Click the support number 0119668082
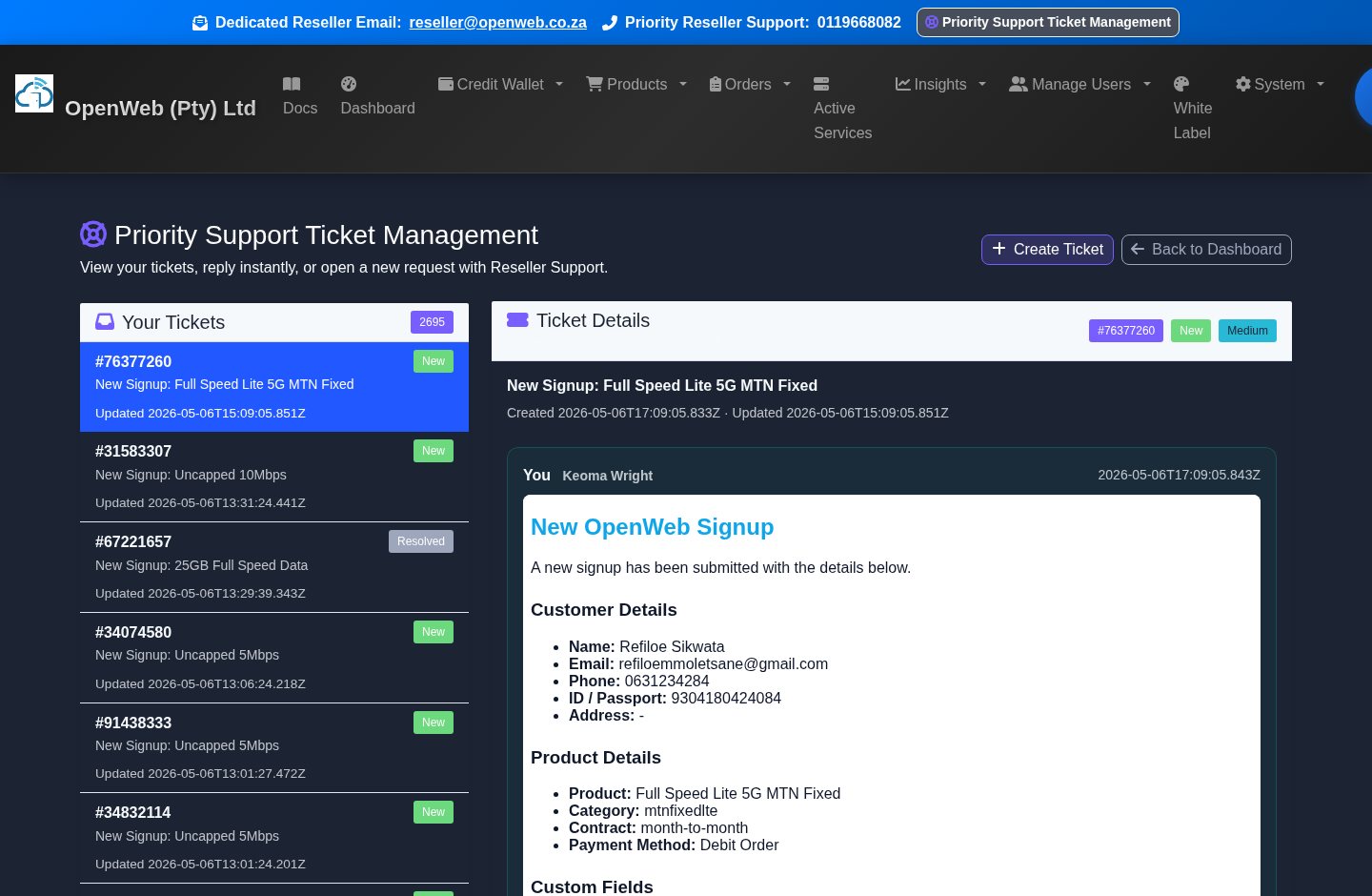The width and height of the screenshot is (1372, 896). [859, 23]
